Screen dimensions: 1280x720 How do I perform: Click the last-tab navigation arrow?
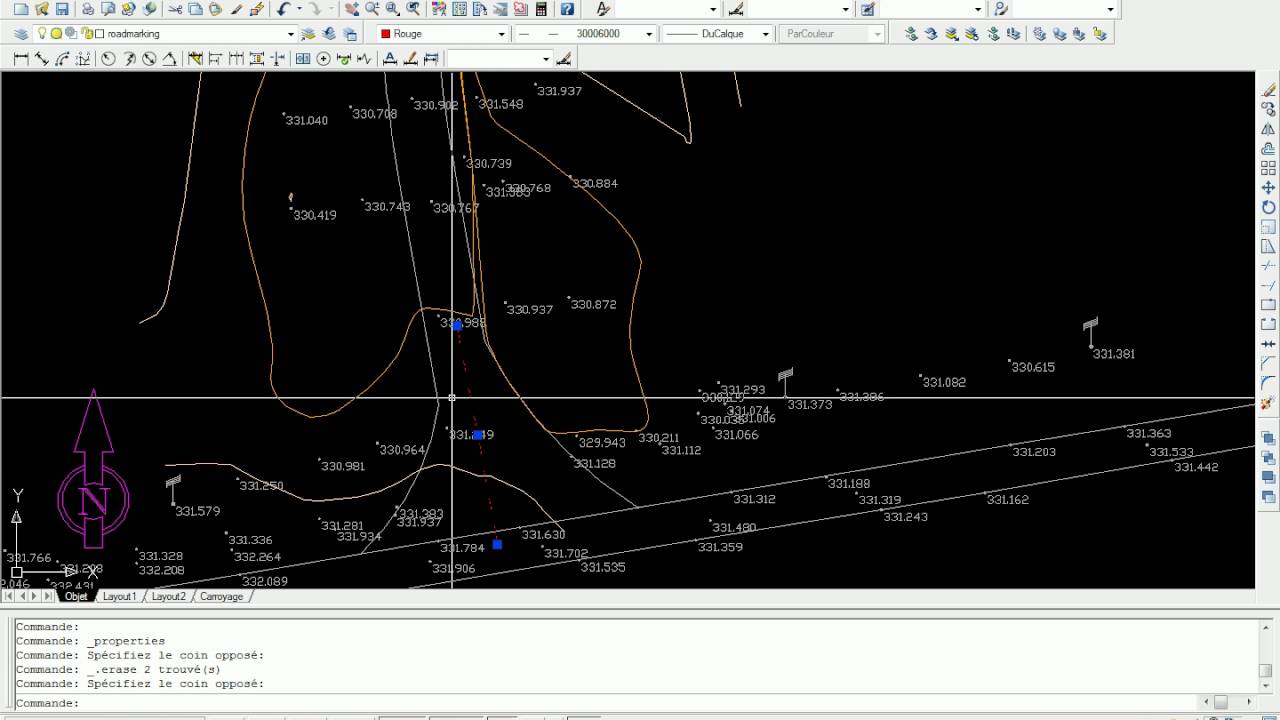[48, 596]
